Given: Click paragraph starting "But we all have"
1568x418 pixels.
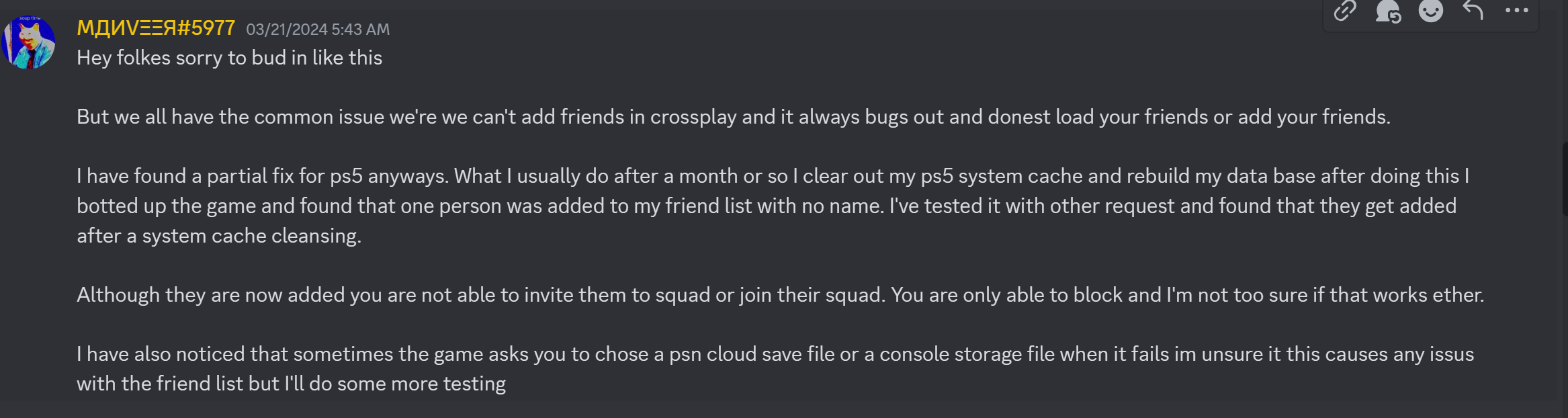Looking at the screenshot, I should [733, 117].
